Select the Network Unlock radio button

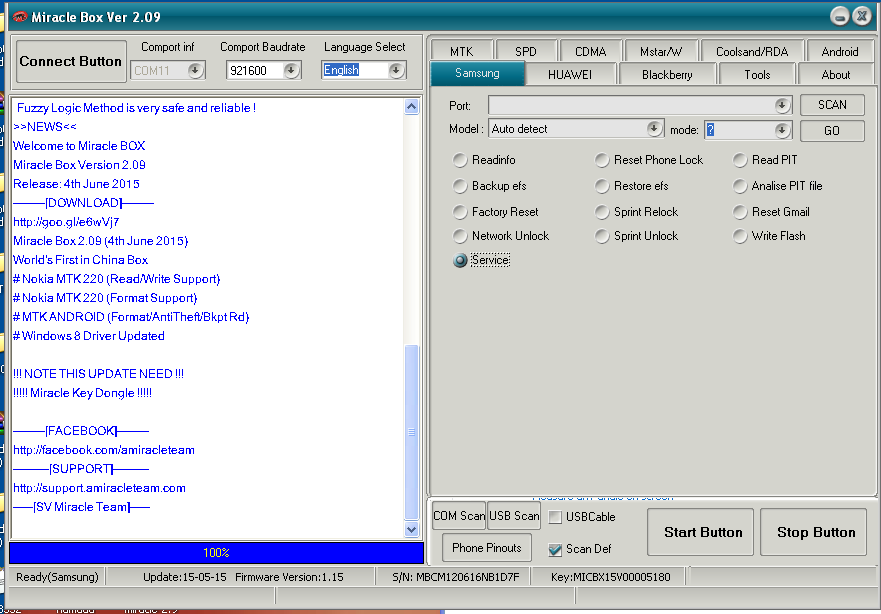pos(460,236)
